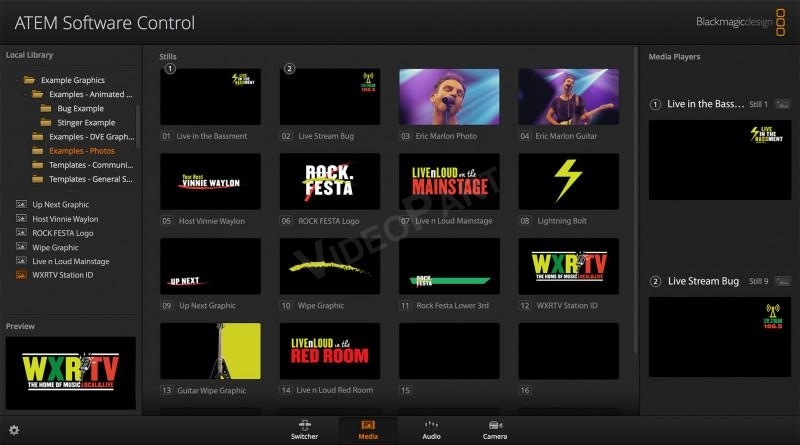Click the Blackmagicdesign logo
This screenshot has height=445, width=800.
741,22
